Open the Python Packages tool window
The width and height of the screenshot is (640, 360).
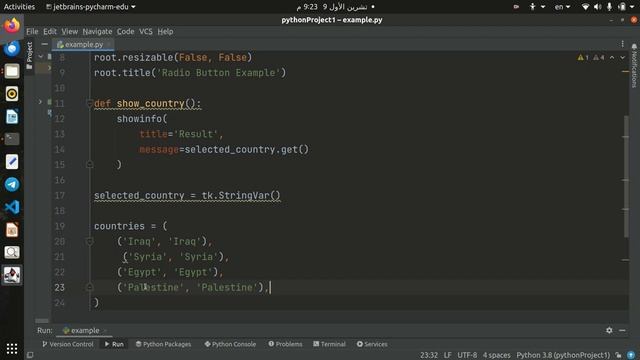point(163,344)
